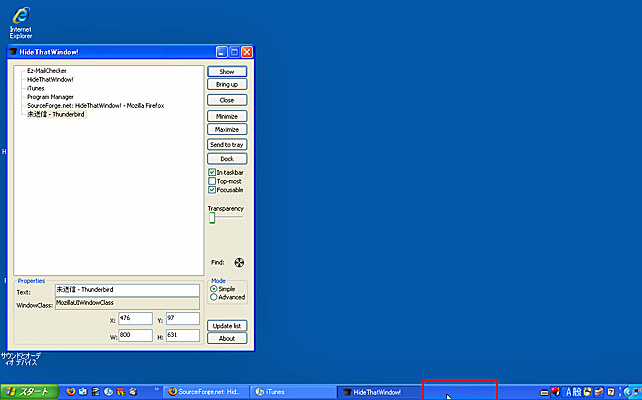Switch to iTunes taskbar button
This screenshot has height=400, width=642.
click(292, 392)
